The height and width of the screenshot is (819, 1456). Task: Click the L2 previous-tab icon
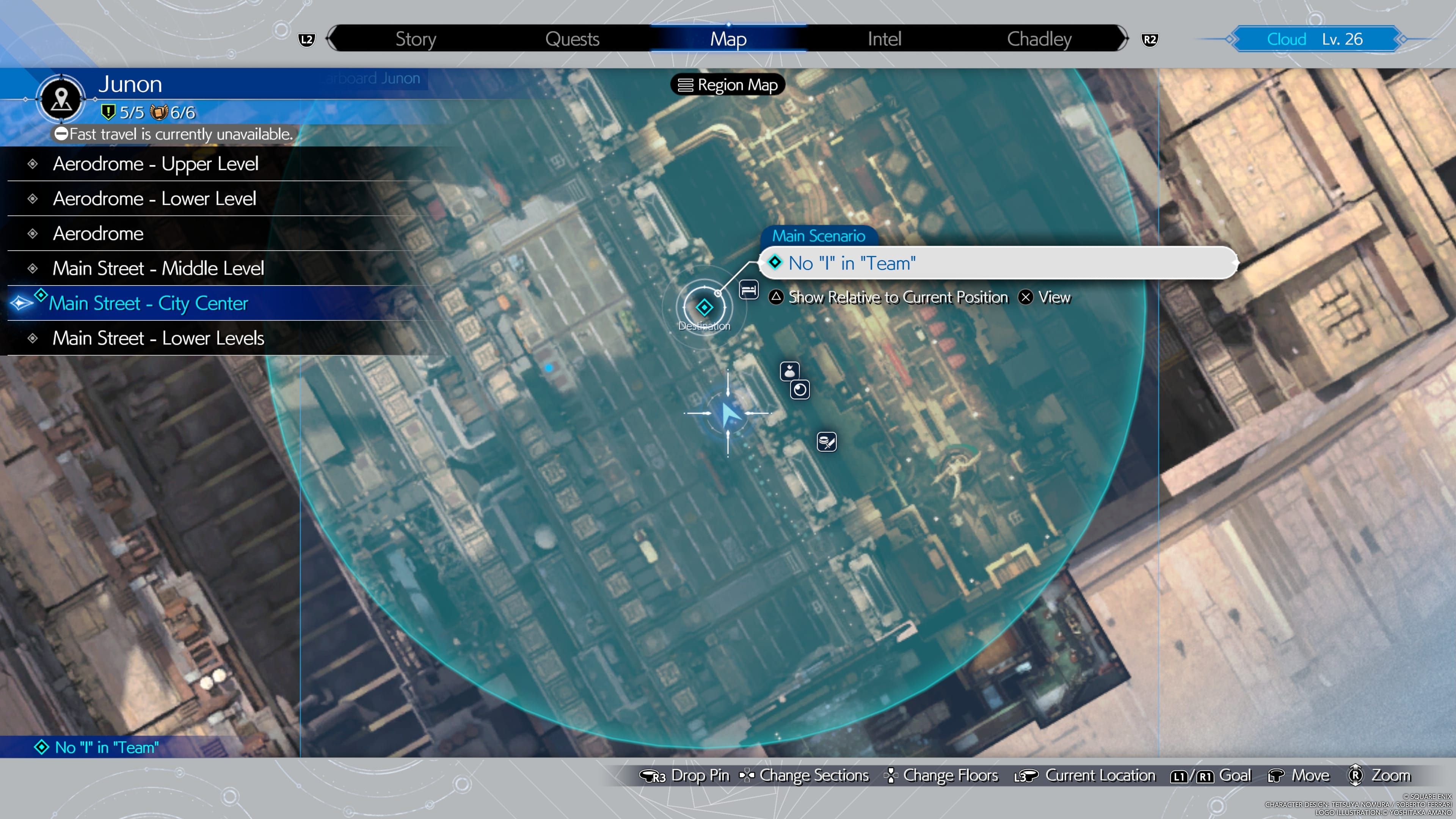(x=306, y=39)
